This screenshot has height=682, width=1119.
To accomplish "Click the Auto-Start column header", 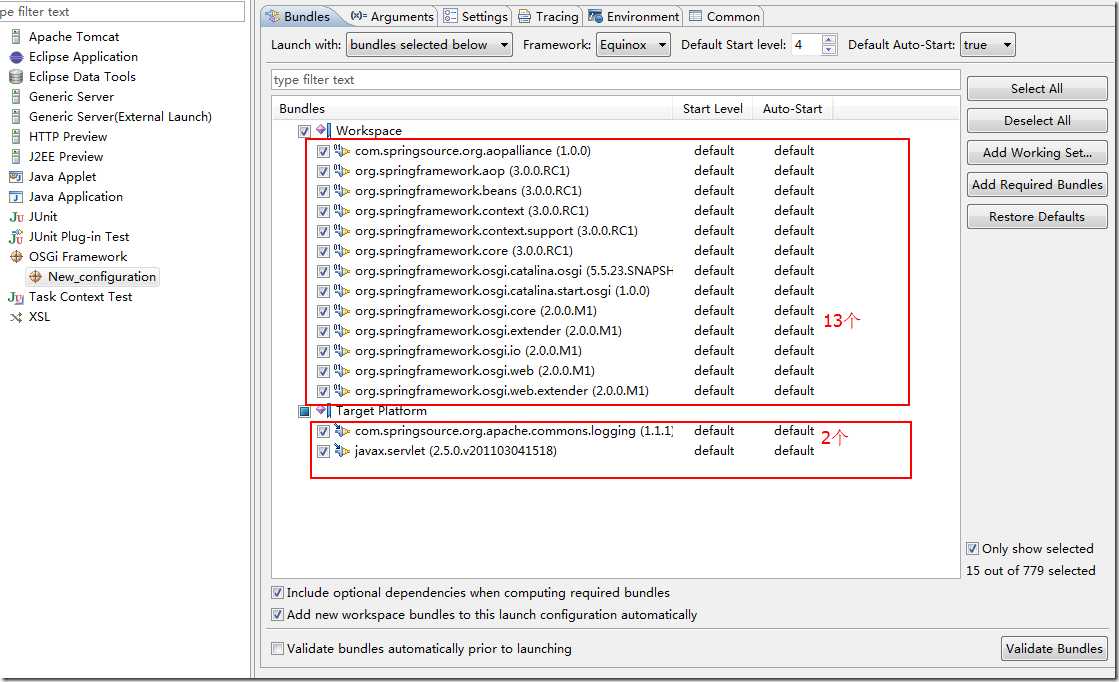I will point(792,108).
